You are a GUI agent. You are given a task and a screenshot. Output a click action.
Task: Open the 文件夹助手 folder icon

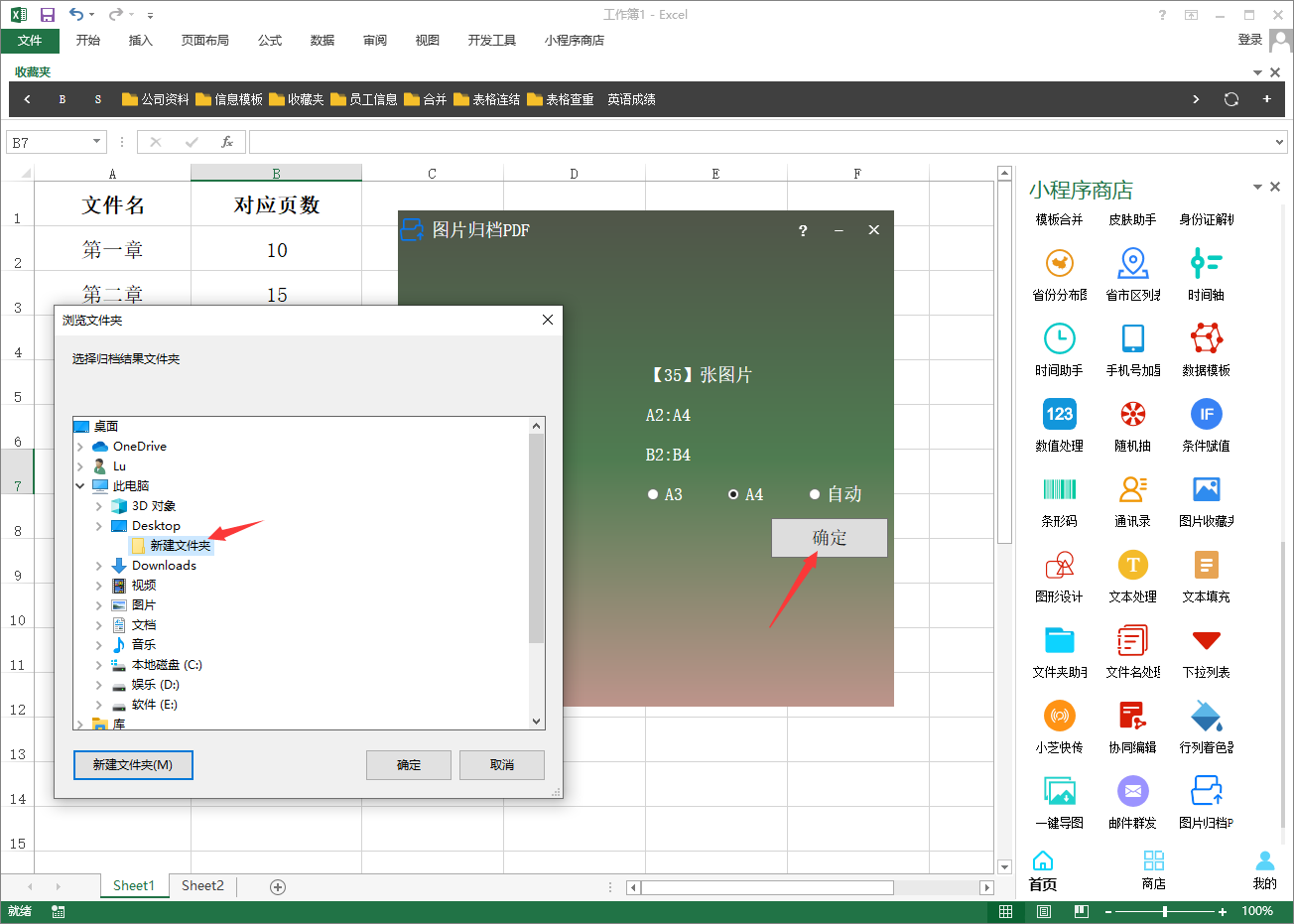(1060, 640)
